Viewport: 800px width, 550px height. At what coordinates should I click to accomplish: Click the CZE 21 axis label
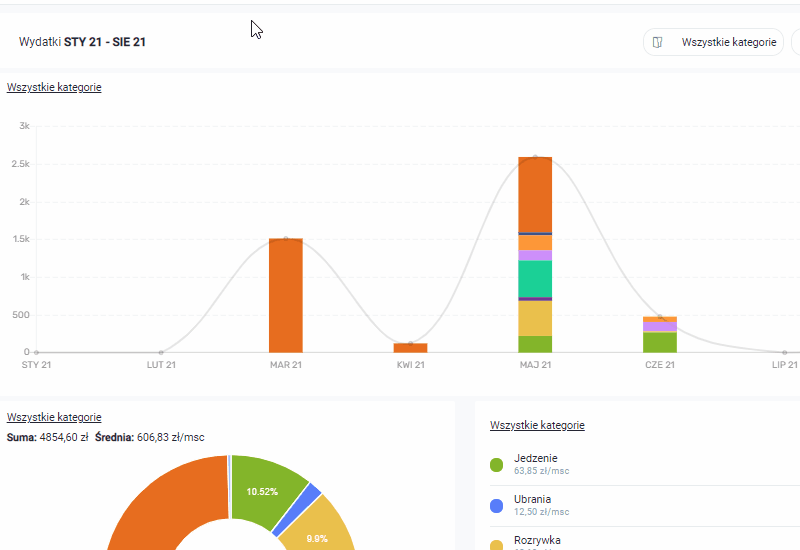click(x=660, y=365)
